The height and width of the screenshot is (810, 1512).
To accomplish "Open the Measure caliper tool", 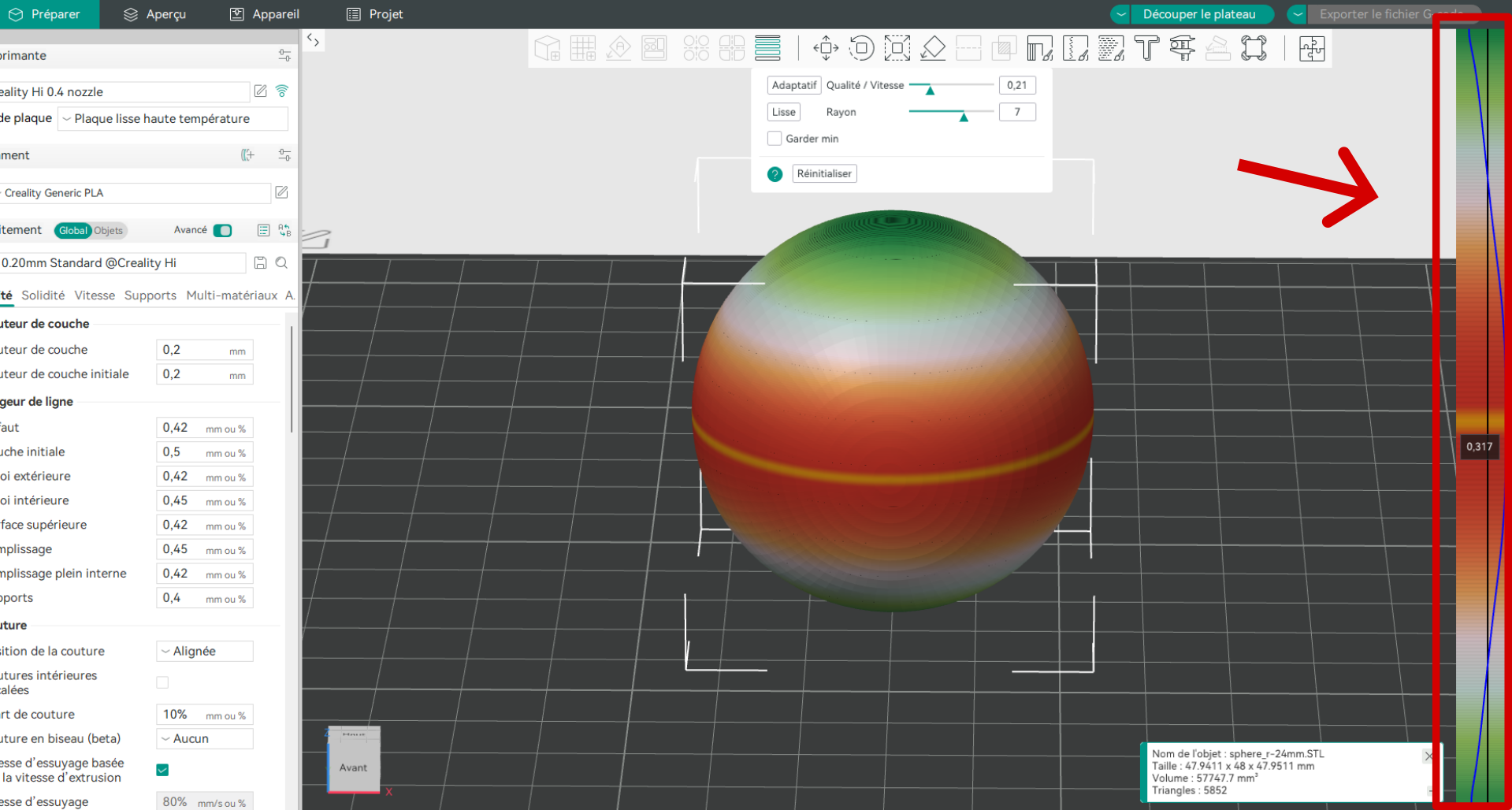I will click(1182, 48).
